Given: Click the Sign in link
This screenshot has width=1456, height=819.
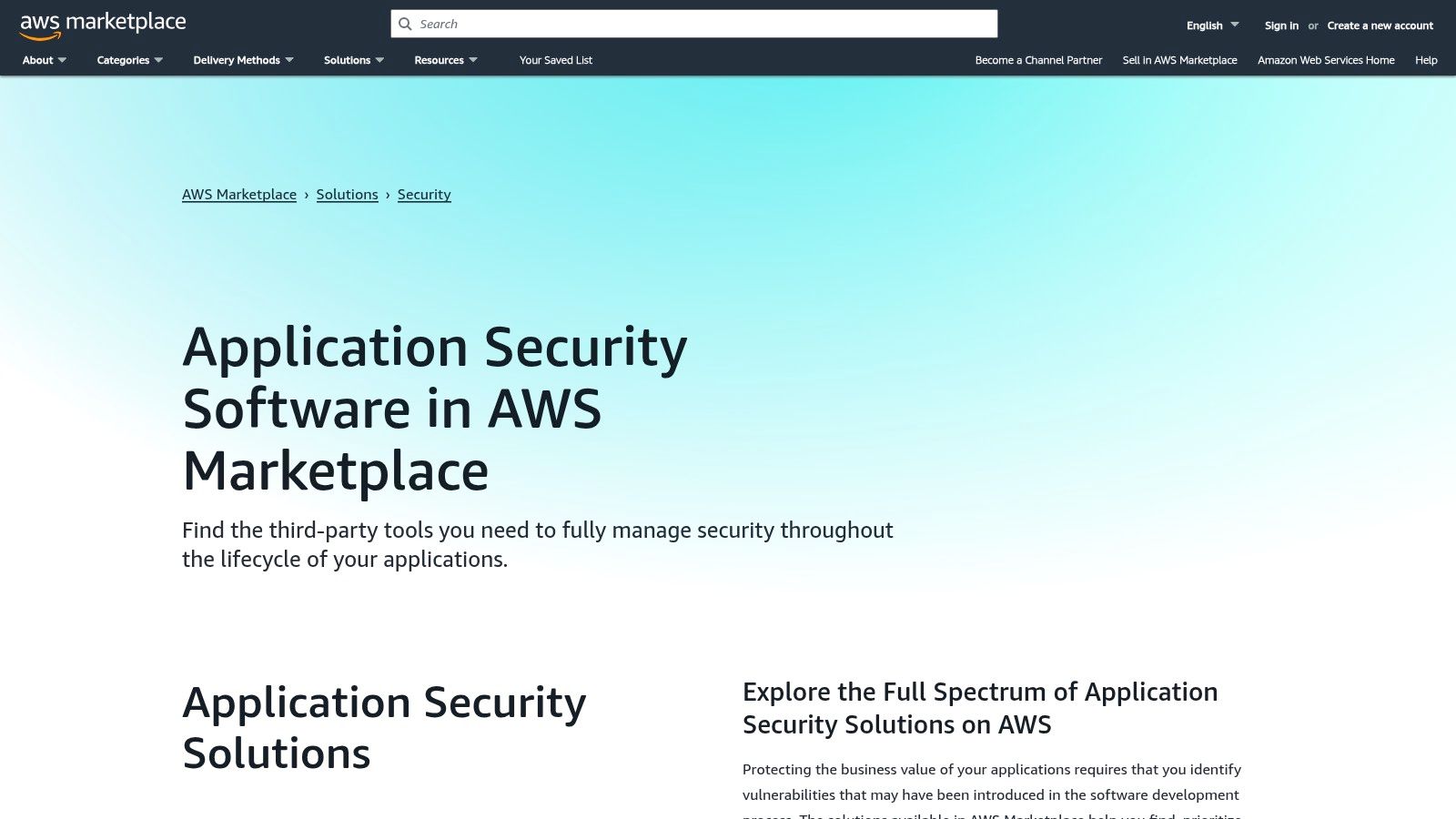Looking at the screenshot, I should (1281, 25).
